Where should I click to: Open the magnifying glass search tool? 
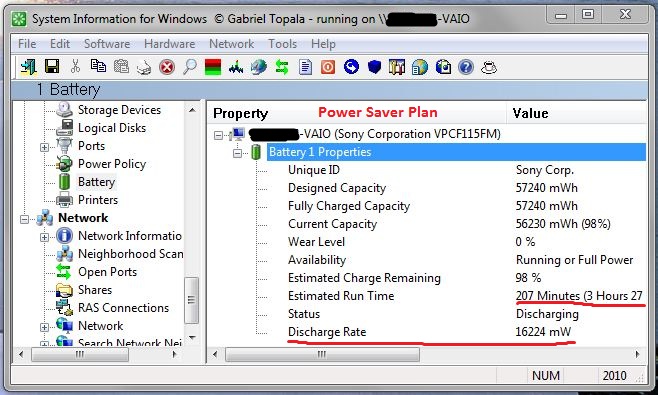tap(190, 66)
